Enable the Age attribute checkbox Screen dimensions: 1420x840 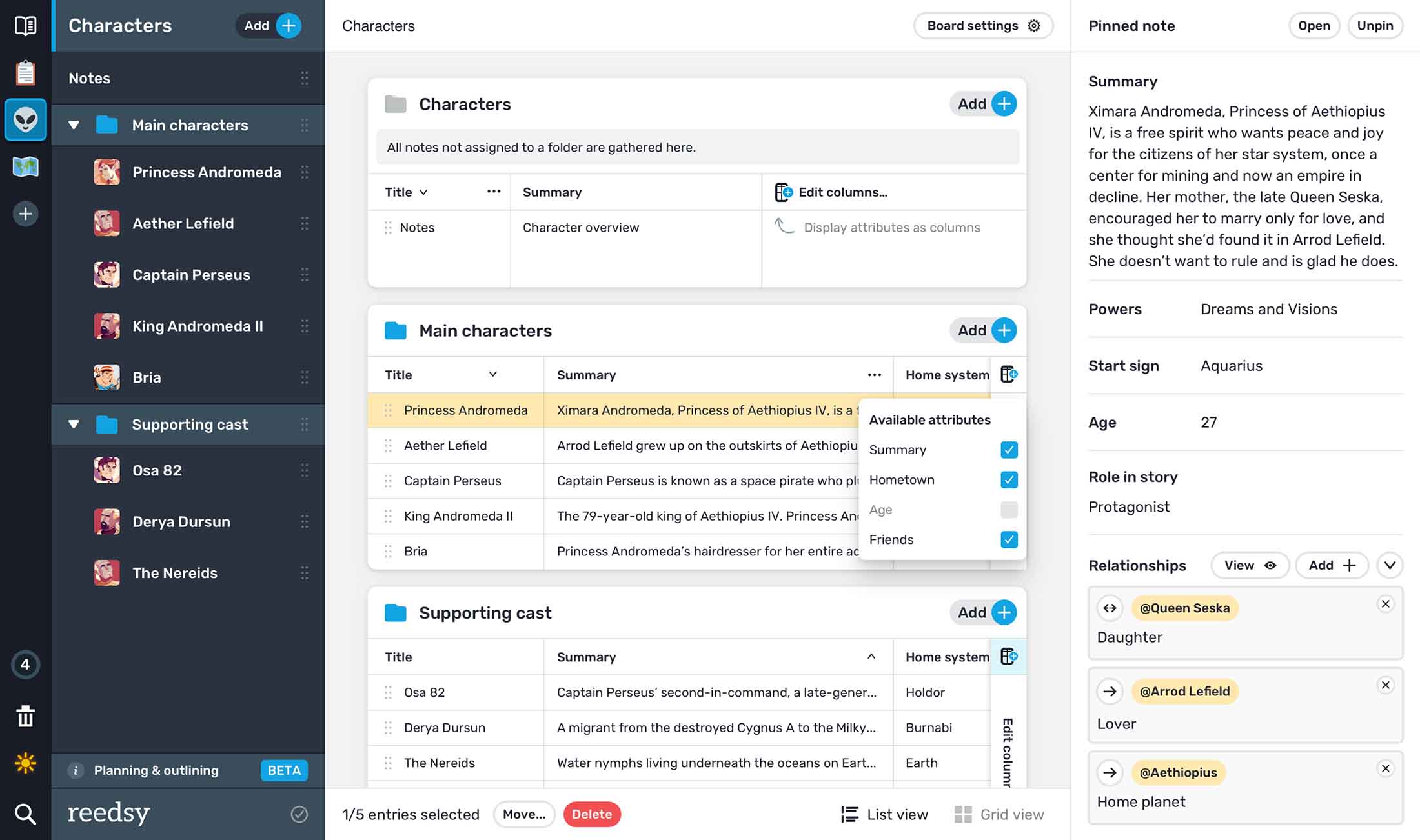coord(1008,510)
